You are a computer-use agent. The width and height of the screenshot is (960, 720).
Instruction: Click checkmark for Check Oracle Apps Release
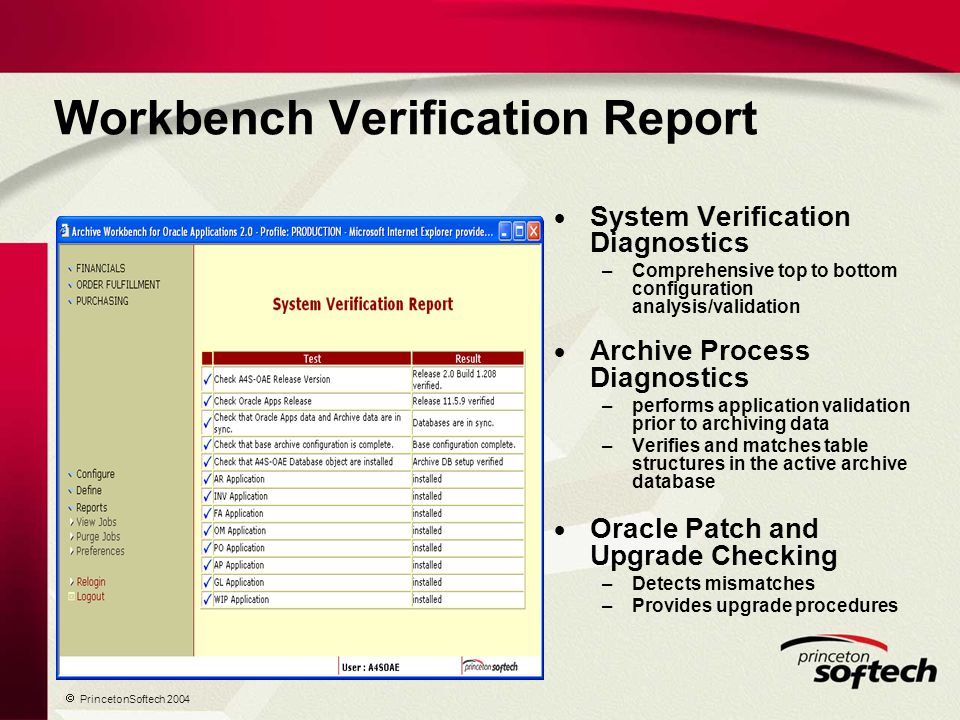coord(207,402)
